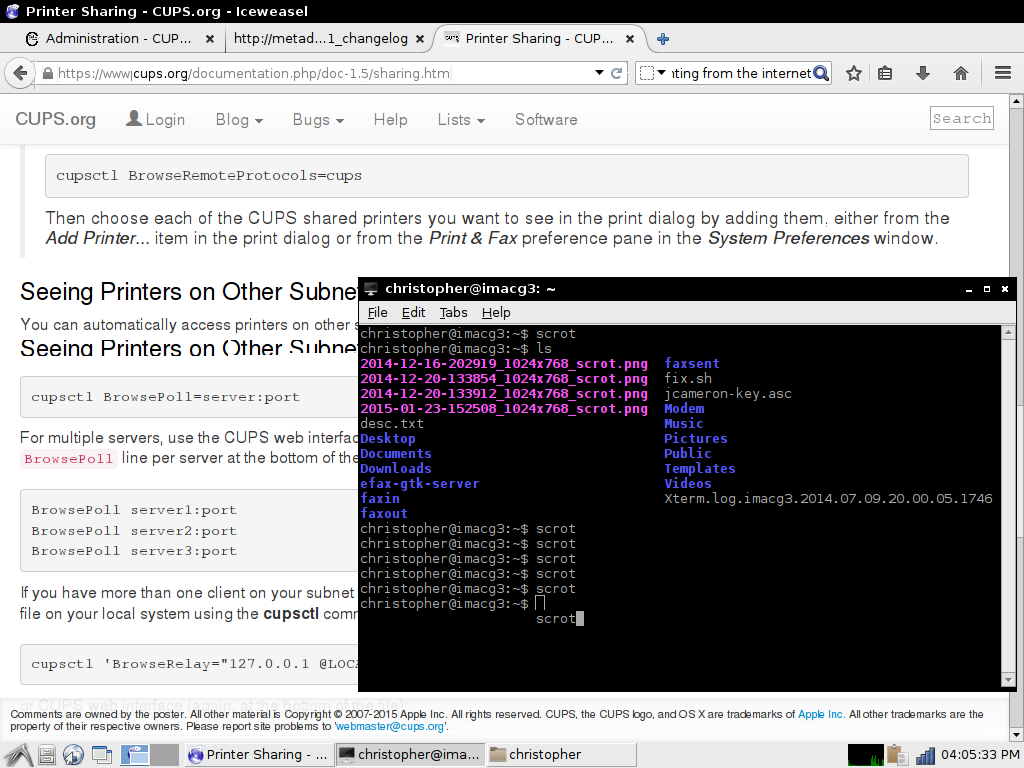Expand the Lists dropdown menu
The height and width of the screenshot is (768, 1024).
(x=460, y=119)
